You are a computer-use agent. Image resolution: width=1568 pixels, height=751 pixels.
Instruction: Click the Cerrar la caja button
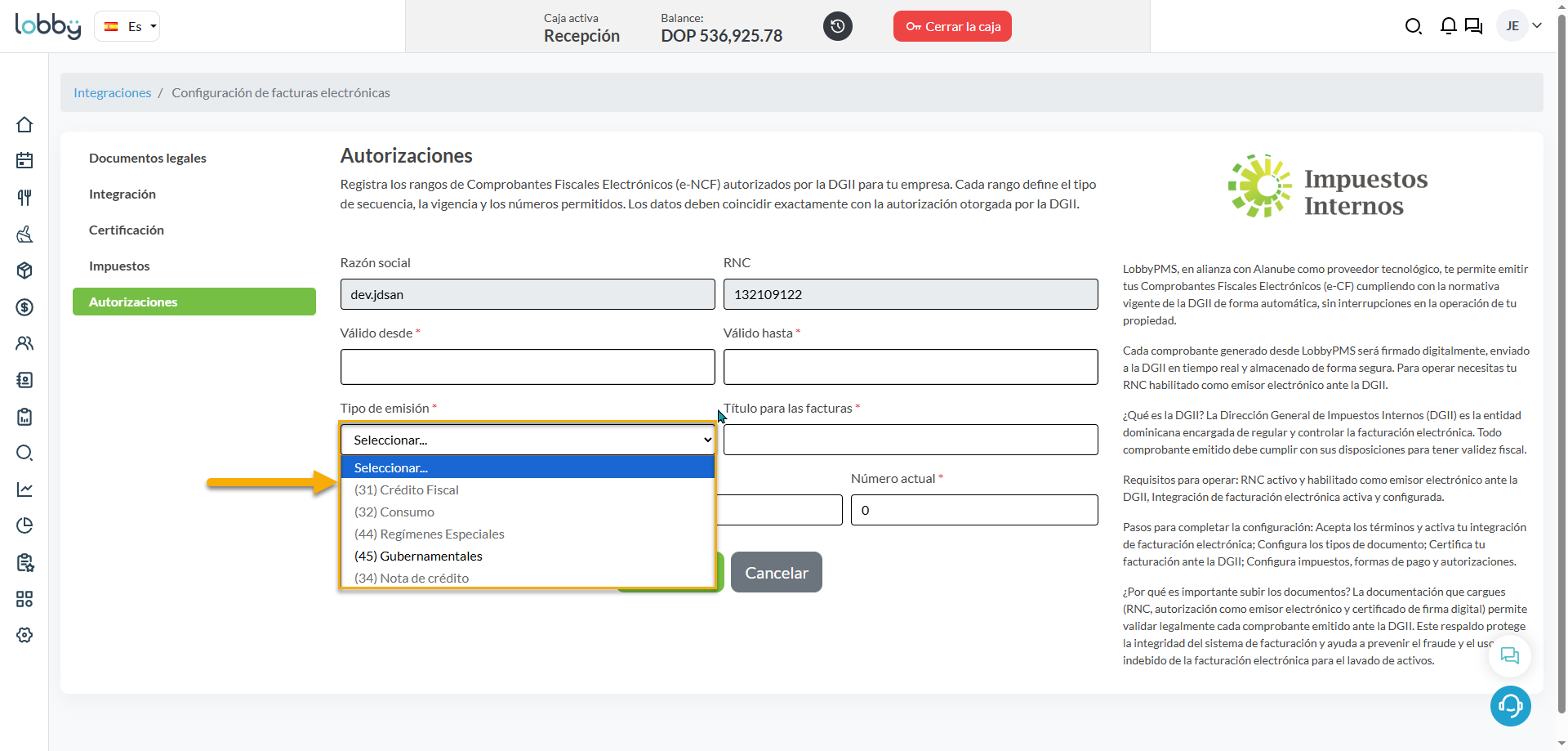tap(952, 26)
